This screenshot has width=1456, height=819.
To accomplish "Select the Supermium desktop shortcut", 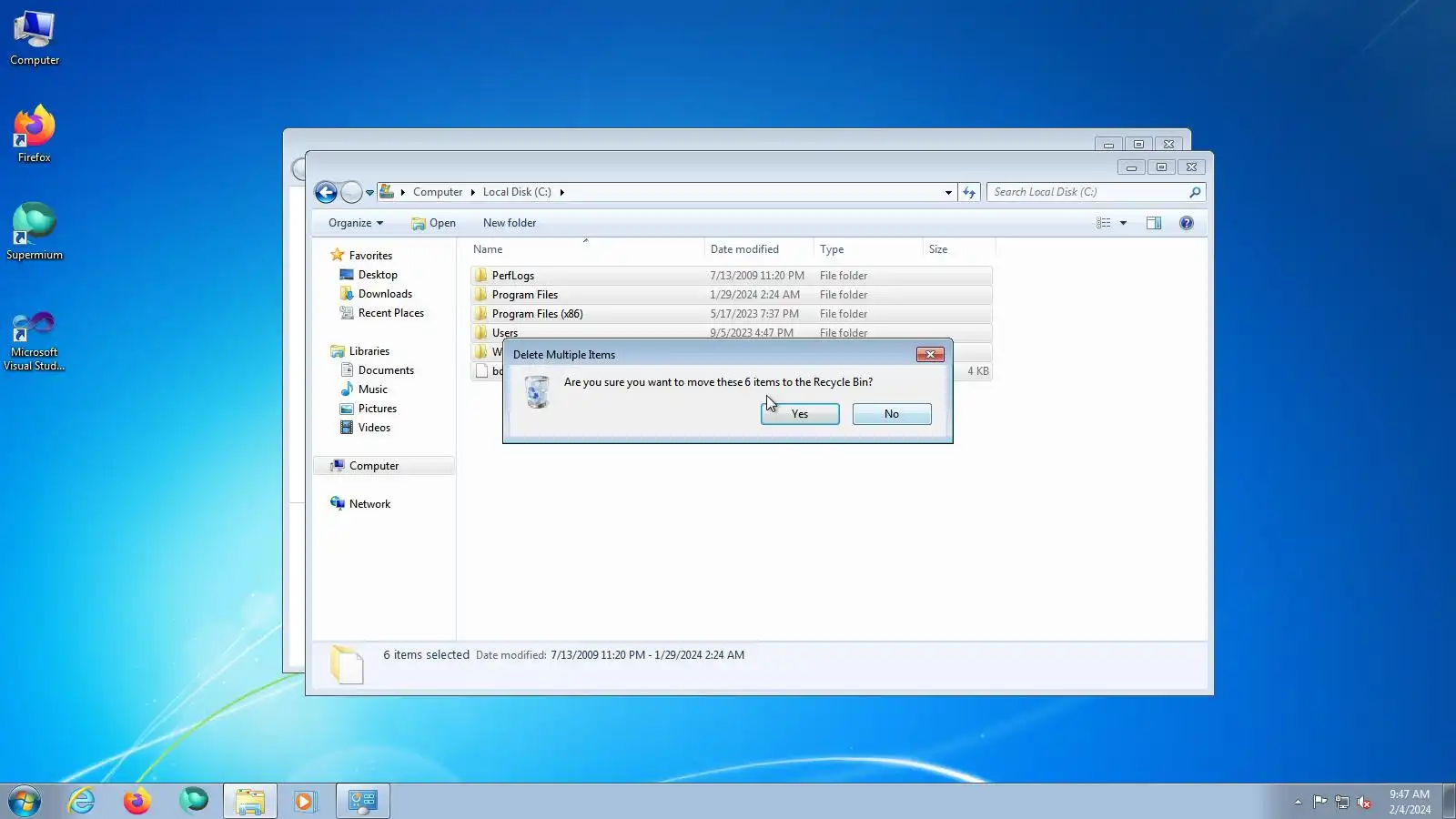I will point(35,232).
